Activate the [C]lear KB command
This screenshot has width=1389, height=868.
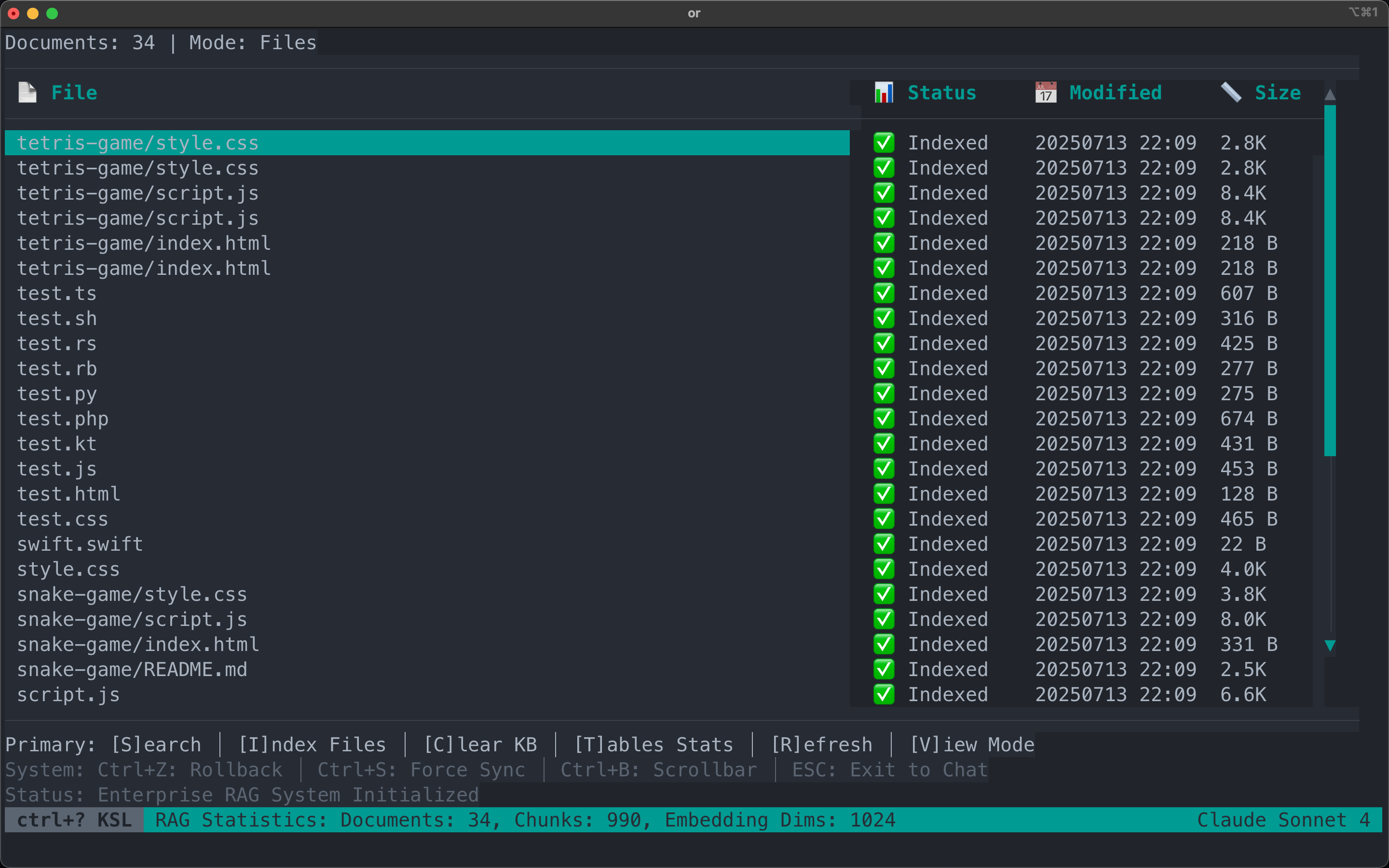pos(480,745)
